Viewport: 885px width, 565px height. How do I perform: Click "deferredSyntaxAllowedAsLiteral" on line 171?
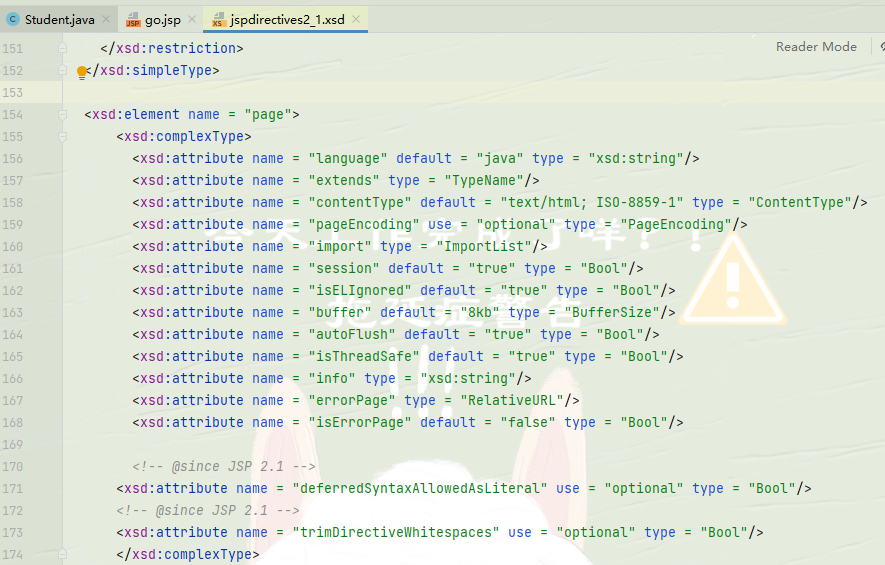coord(419,489)
